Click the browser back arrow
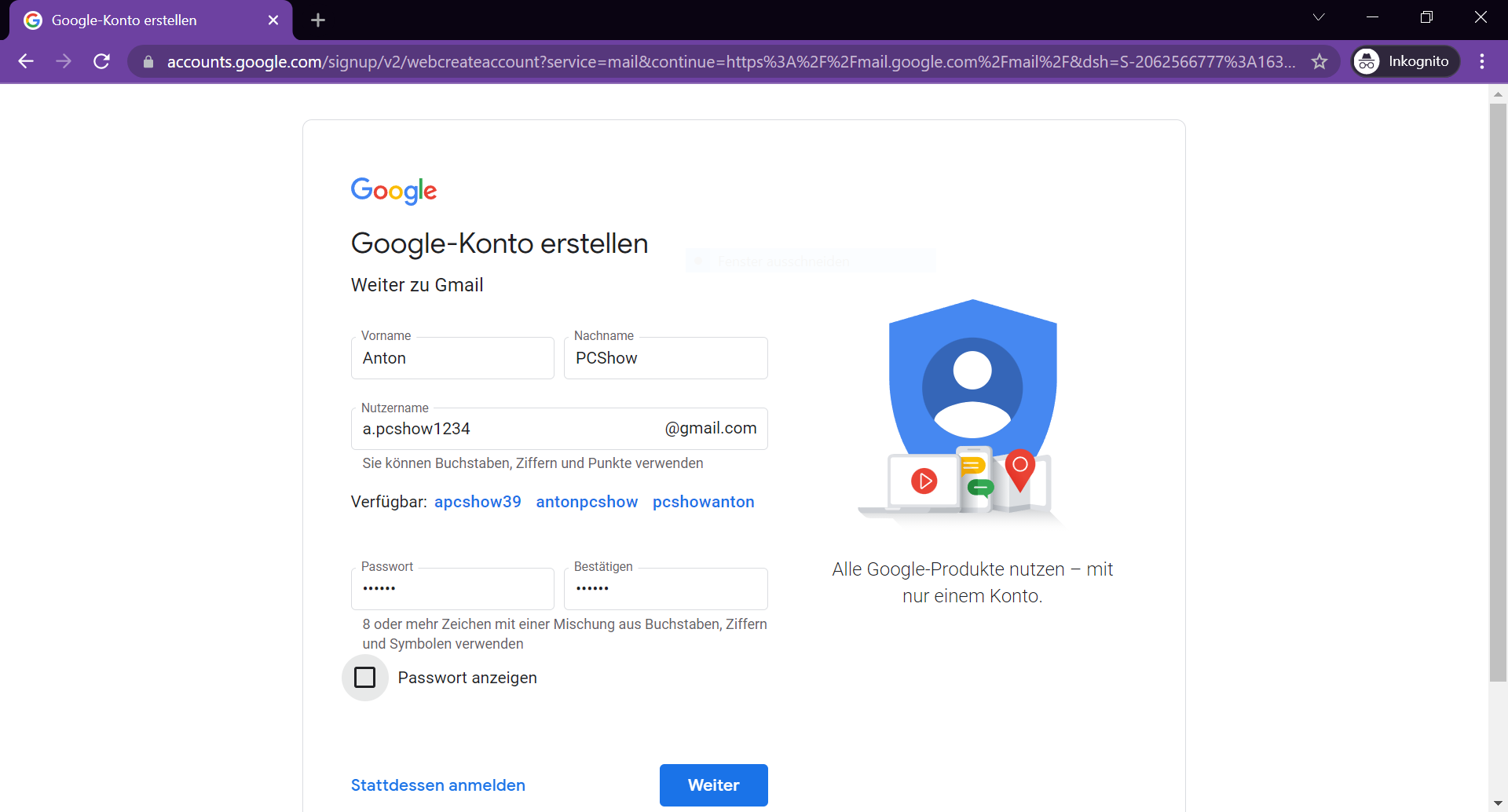 pos(26,61)
